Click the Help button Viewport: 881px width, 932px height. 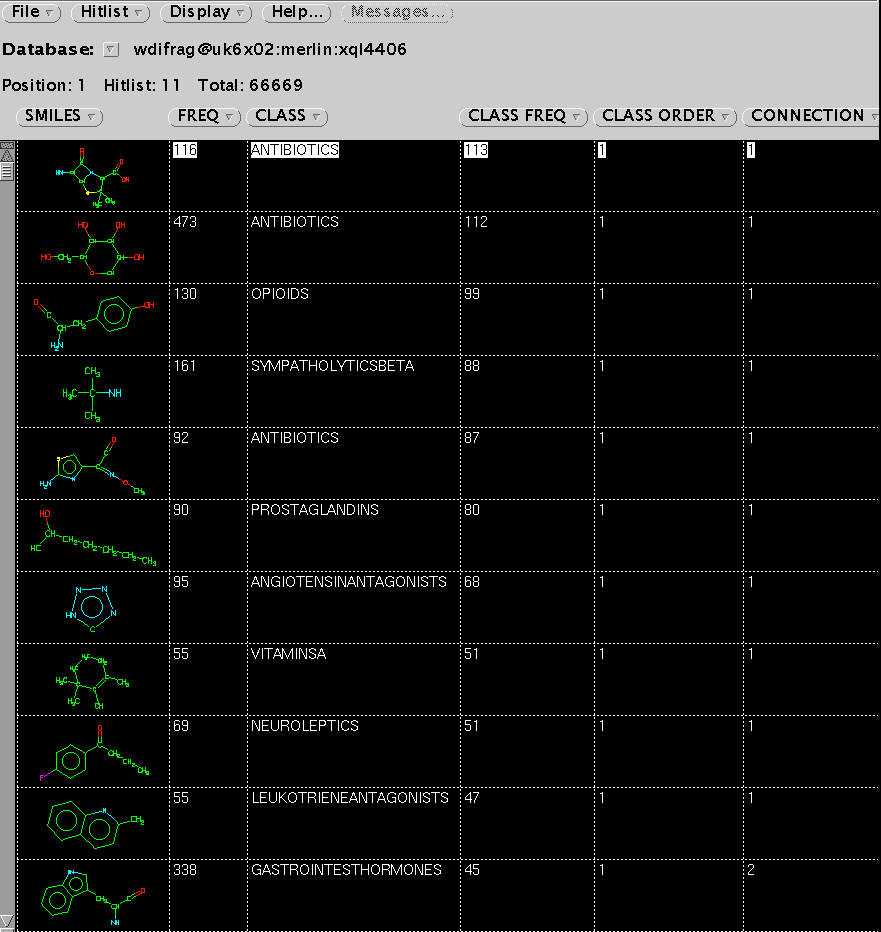(297, 13)
